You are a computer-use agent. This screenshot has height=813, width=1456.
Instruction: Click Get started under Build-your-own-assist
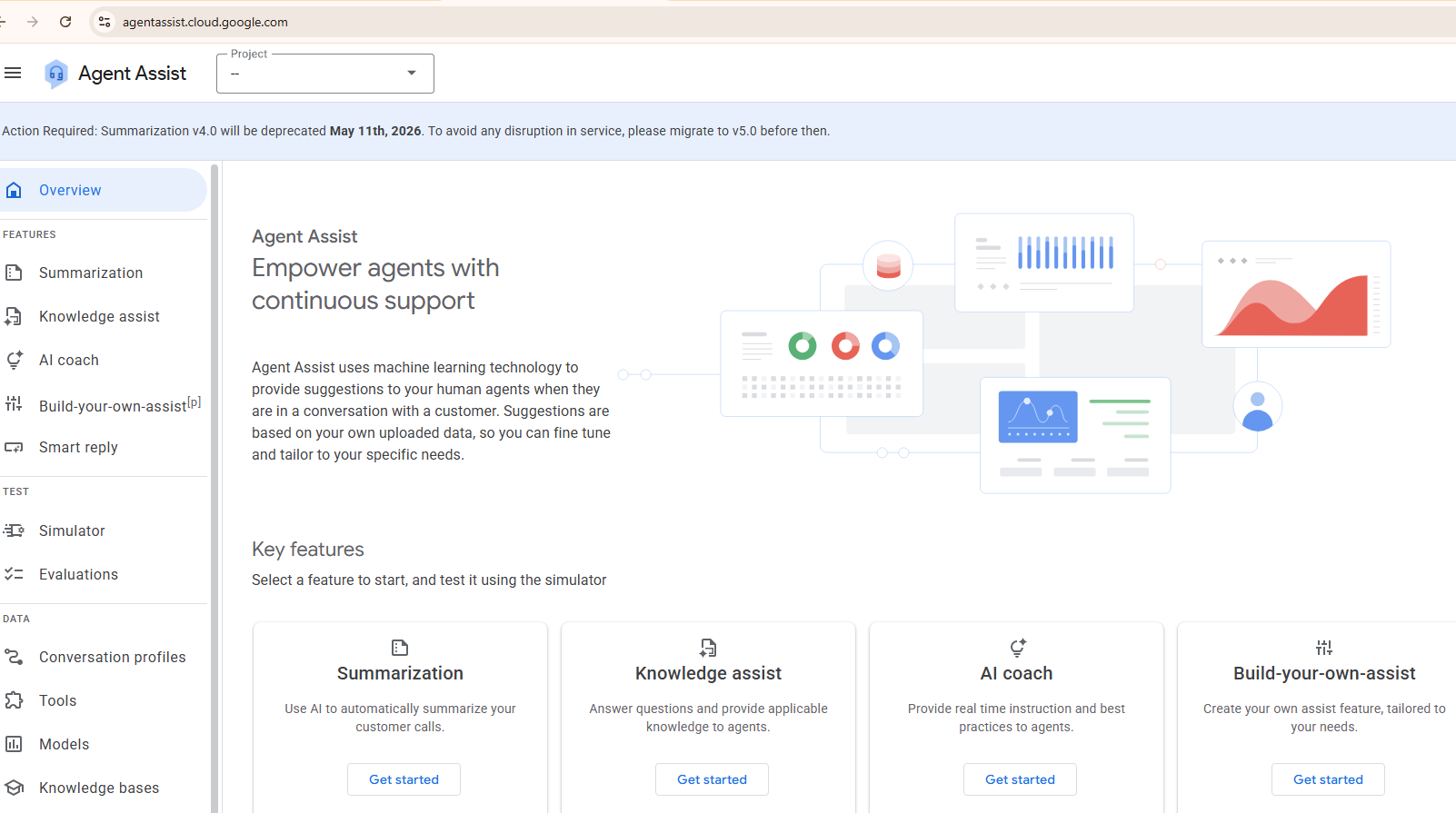[x=1328, y=779]
